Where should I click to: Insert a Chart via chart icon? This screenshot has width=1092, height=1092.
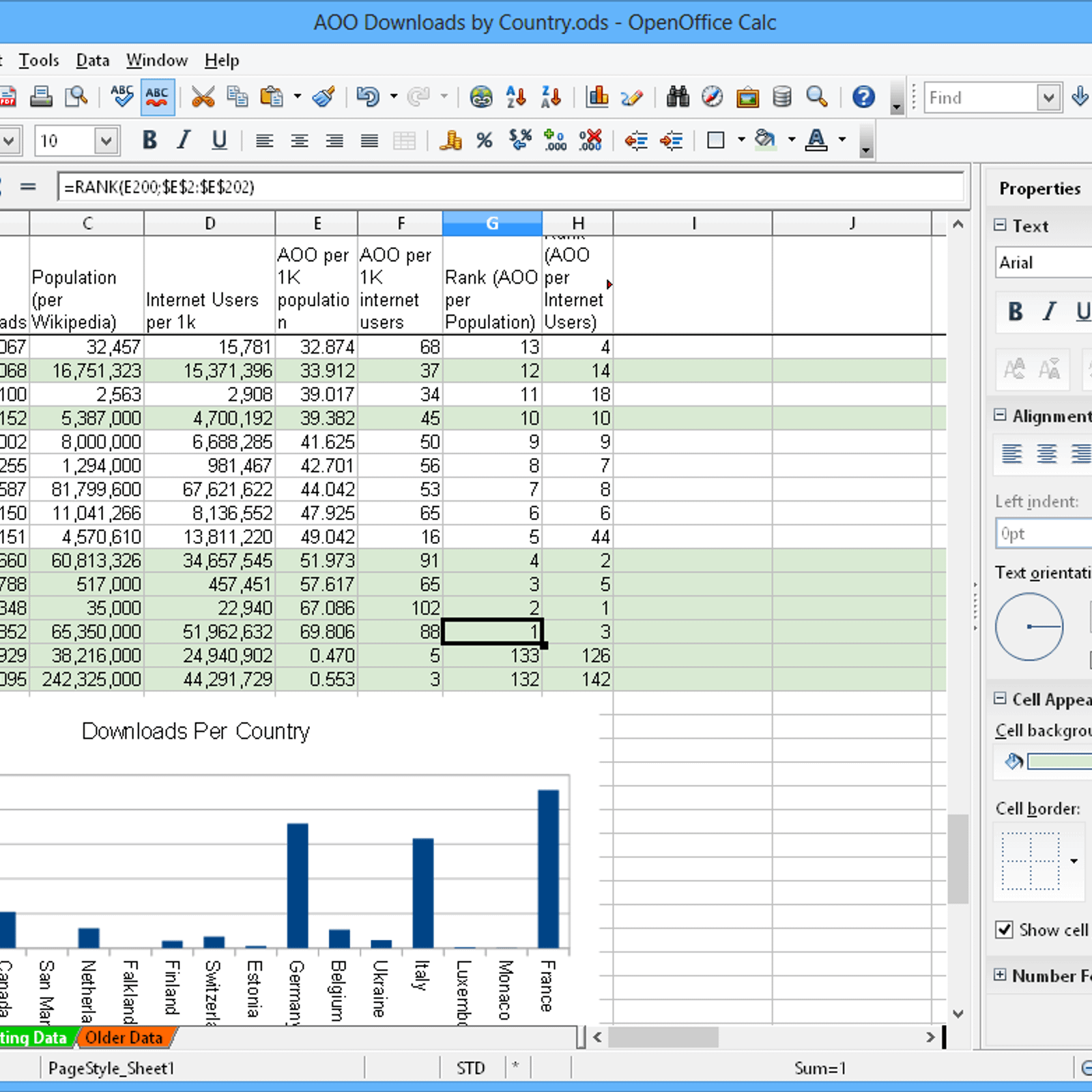click(x=597, y=97)
